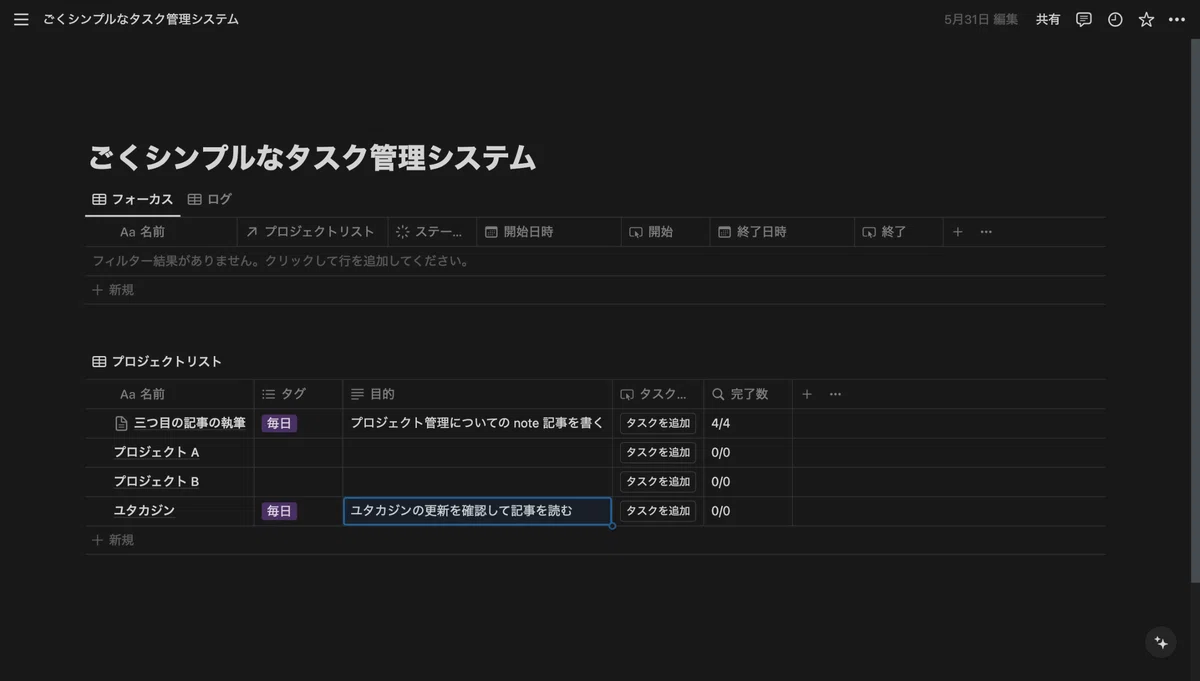Click 0/0 count in プロジェクト B row
The image size is (1200, 681).
pos(748,481)
